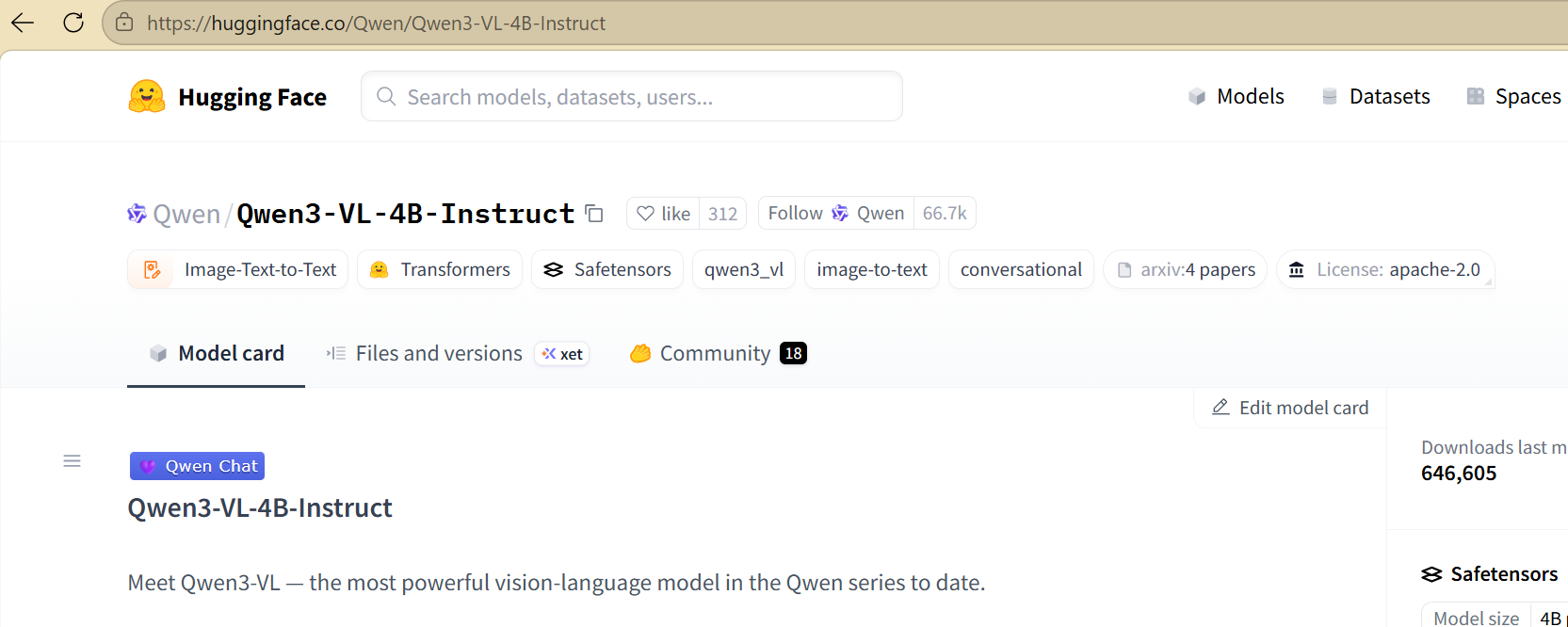Filter by Image-Text-to-Text tag
This screenshot has width=1568, height=627.
237,270
